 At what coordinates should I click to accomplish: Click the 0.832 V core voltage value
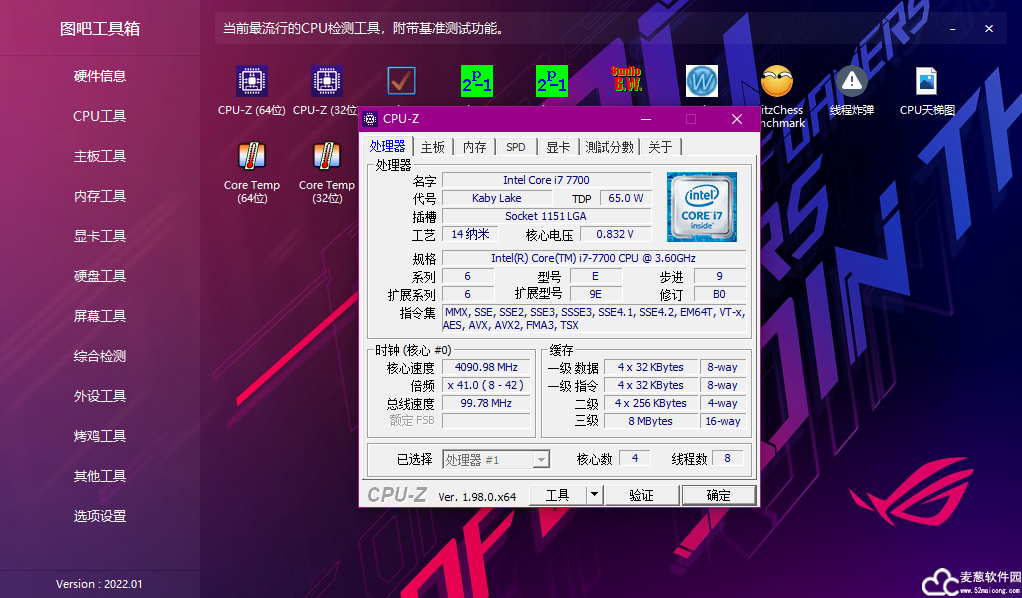pos(615,234)
